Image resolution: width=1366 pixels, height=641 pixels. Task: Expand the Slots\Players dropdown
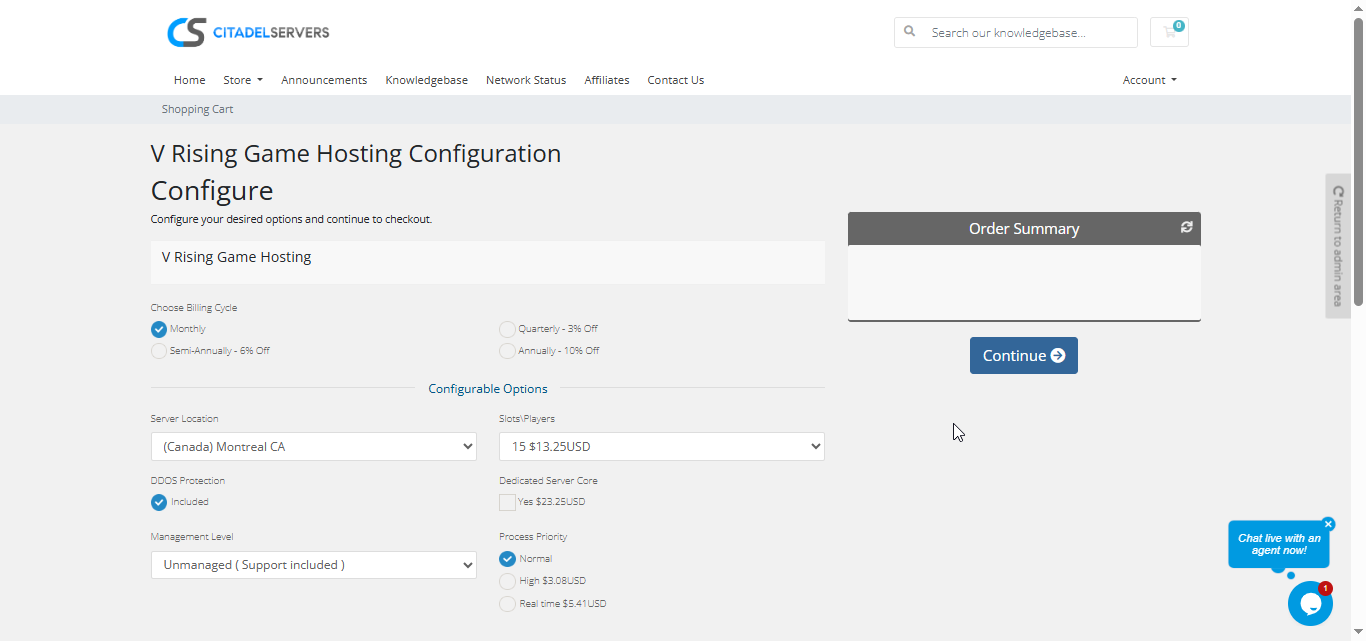point(661,447)
